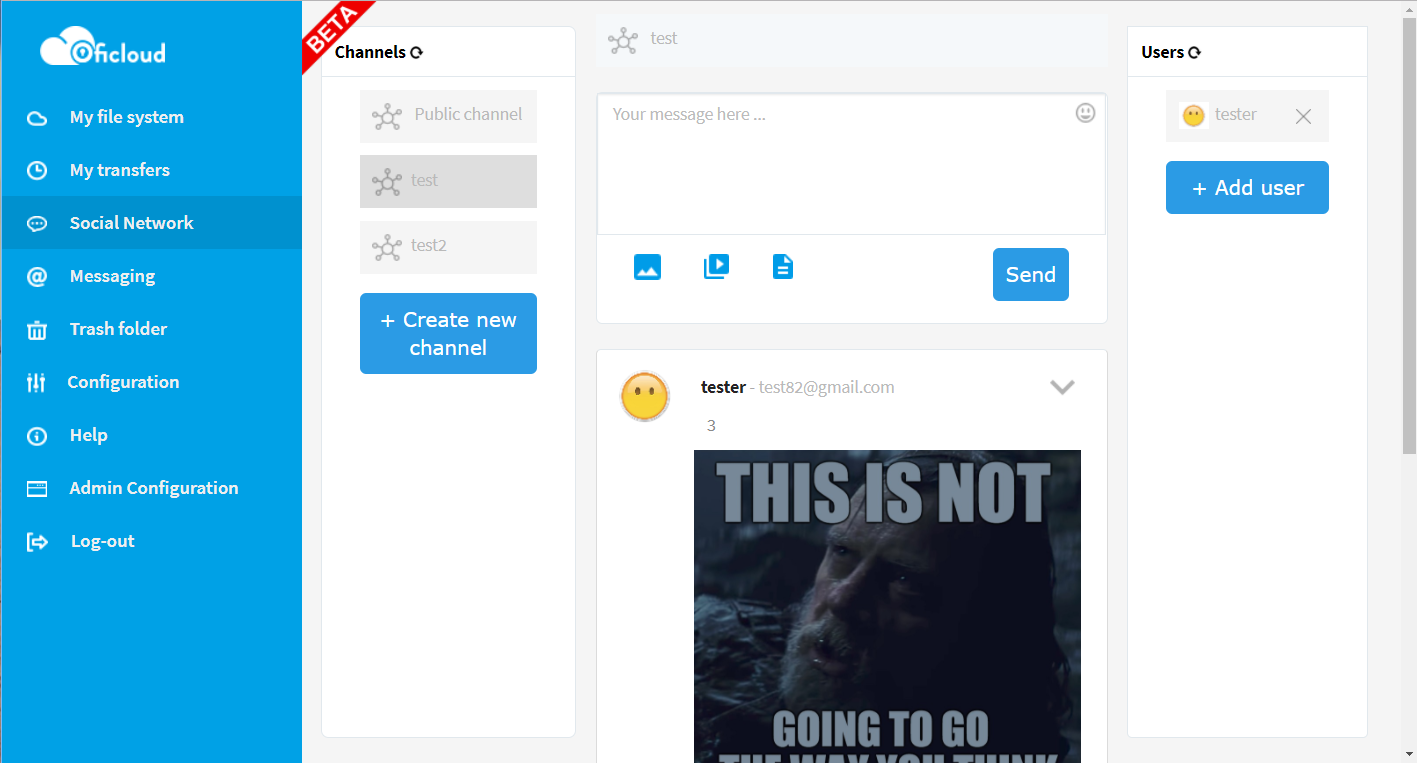
Task: Open My file system cloud icon
Action: click(x=37, y=118)
